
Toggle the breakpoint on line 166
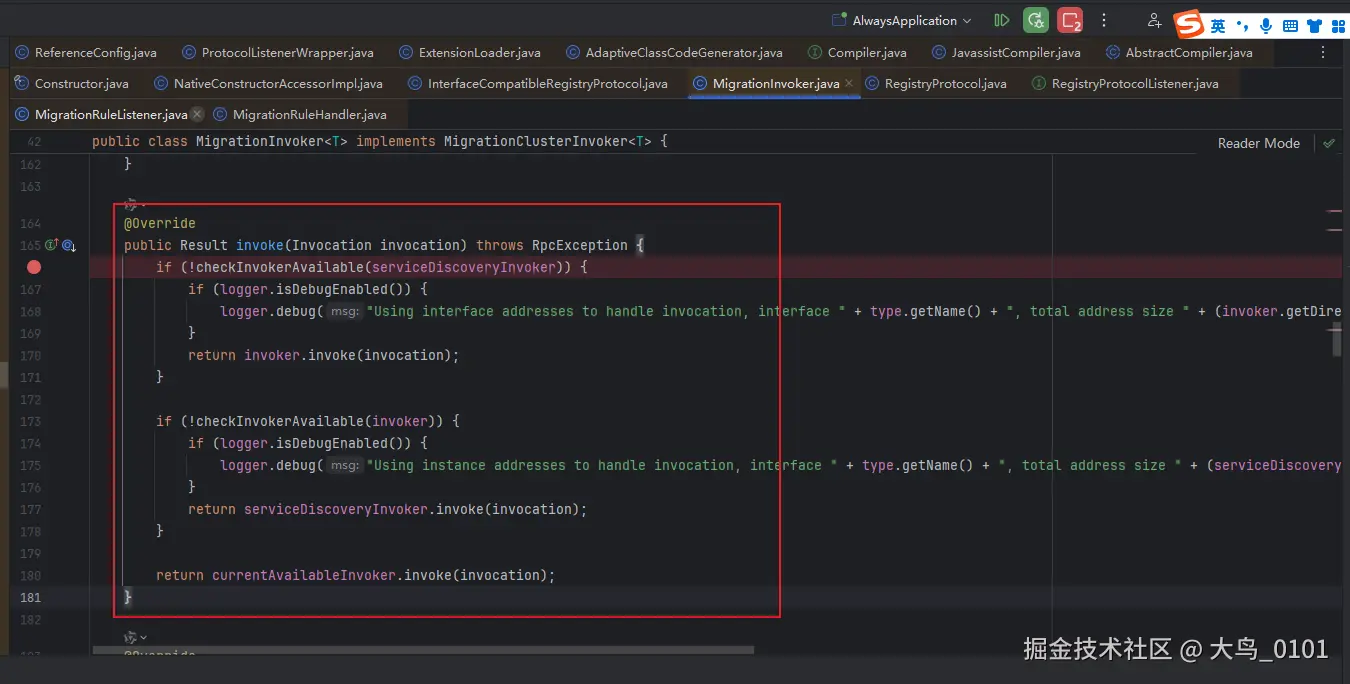[34, 267]
